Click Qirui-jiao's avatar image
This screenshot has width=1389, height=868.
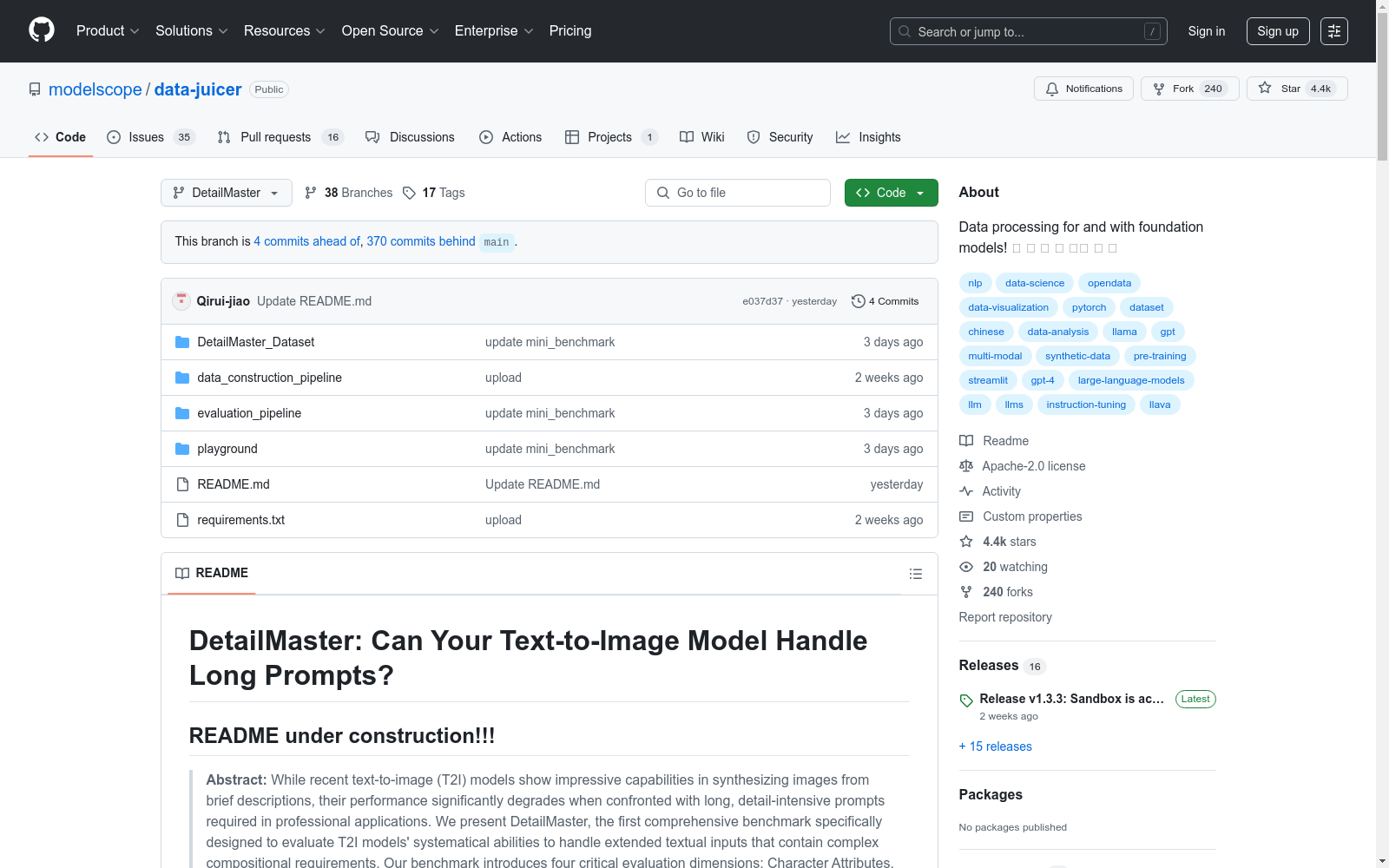coord(181,301)
